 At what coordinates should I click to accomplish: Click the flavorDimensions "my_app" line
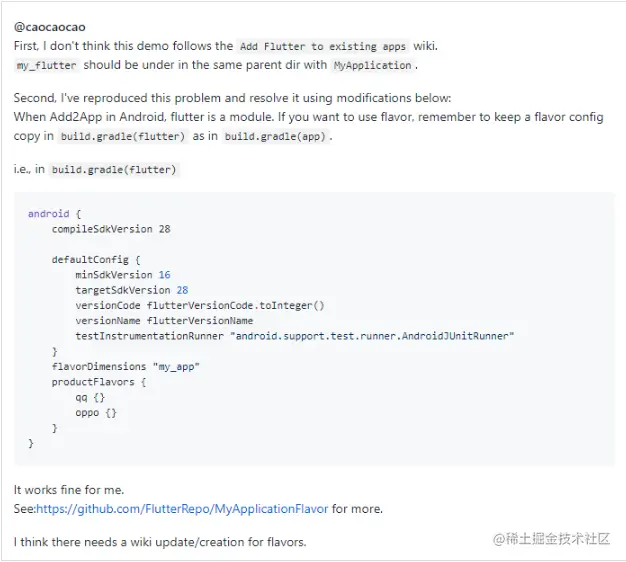pos(126,367)
